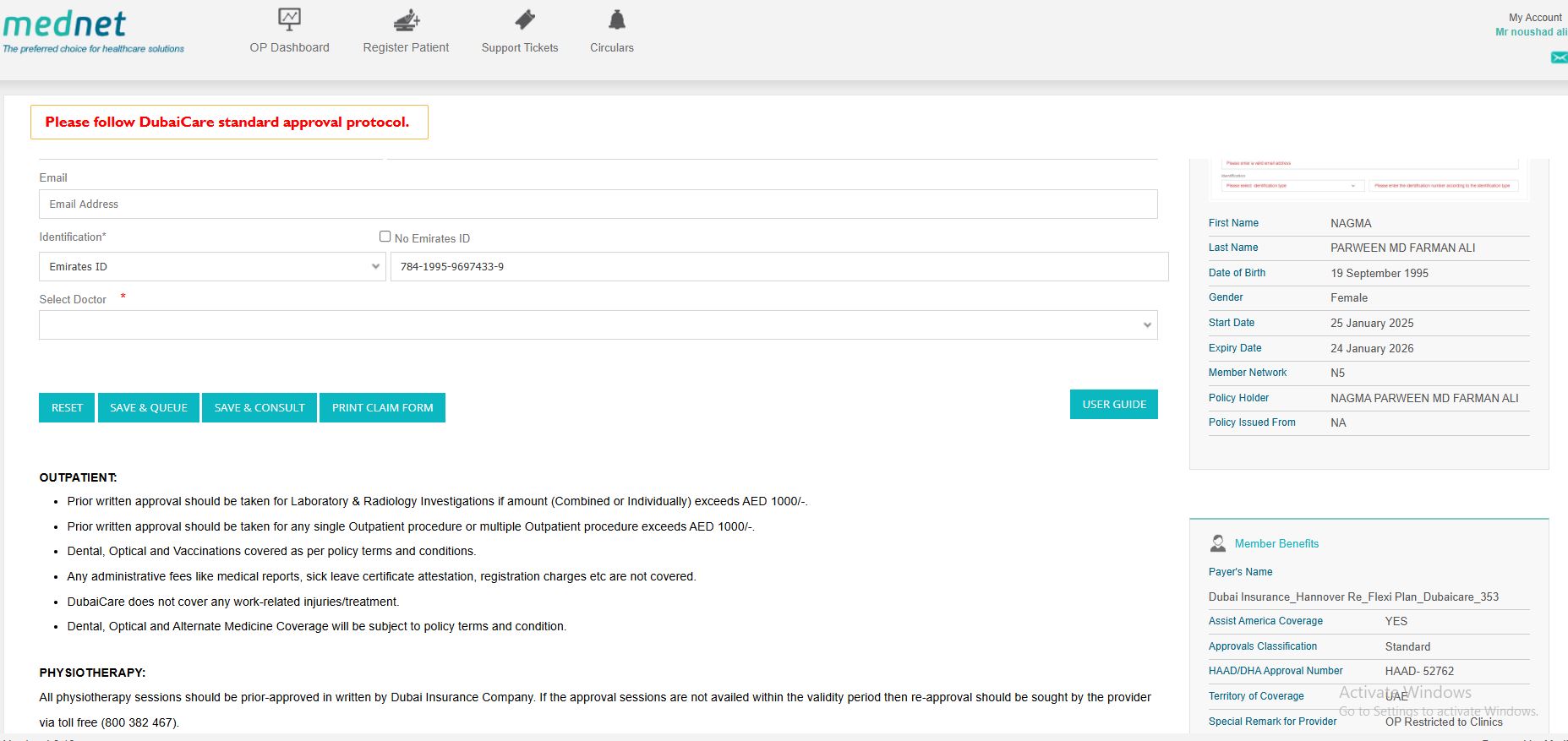Click Approvals Classification value Standard
Image resolution: width=1568 pixels, height=741 pixels.
1407,646
